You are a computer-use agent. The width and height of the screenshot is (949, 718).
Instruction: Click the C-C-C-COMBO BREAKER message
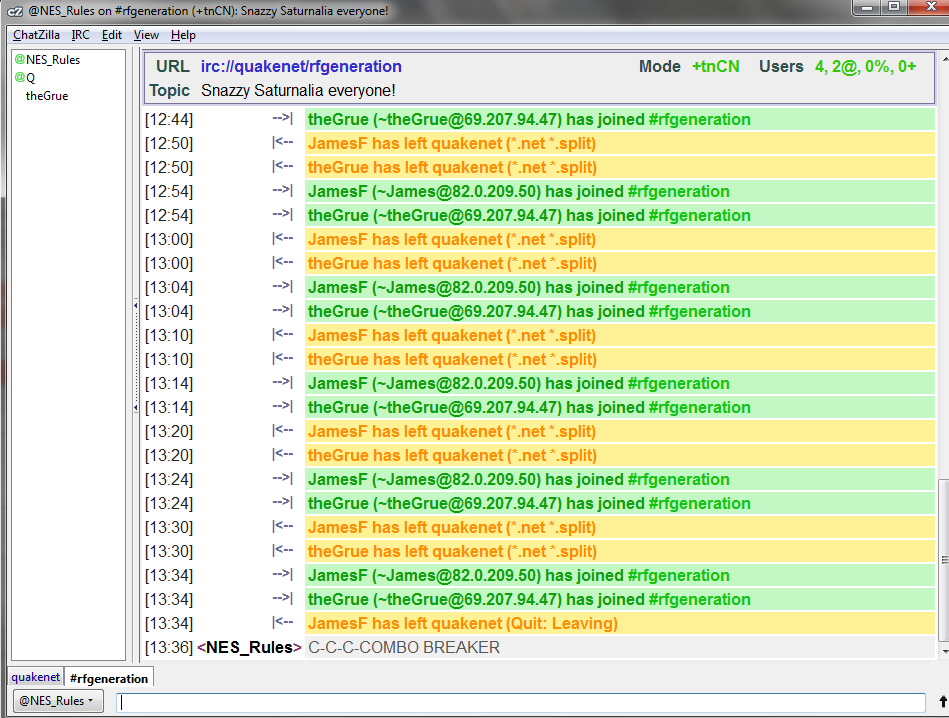(x=404, y=647)
